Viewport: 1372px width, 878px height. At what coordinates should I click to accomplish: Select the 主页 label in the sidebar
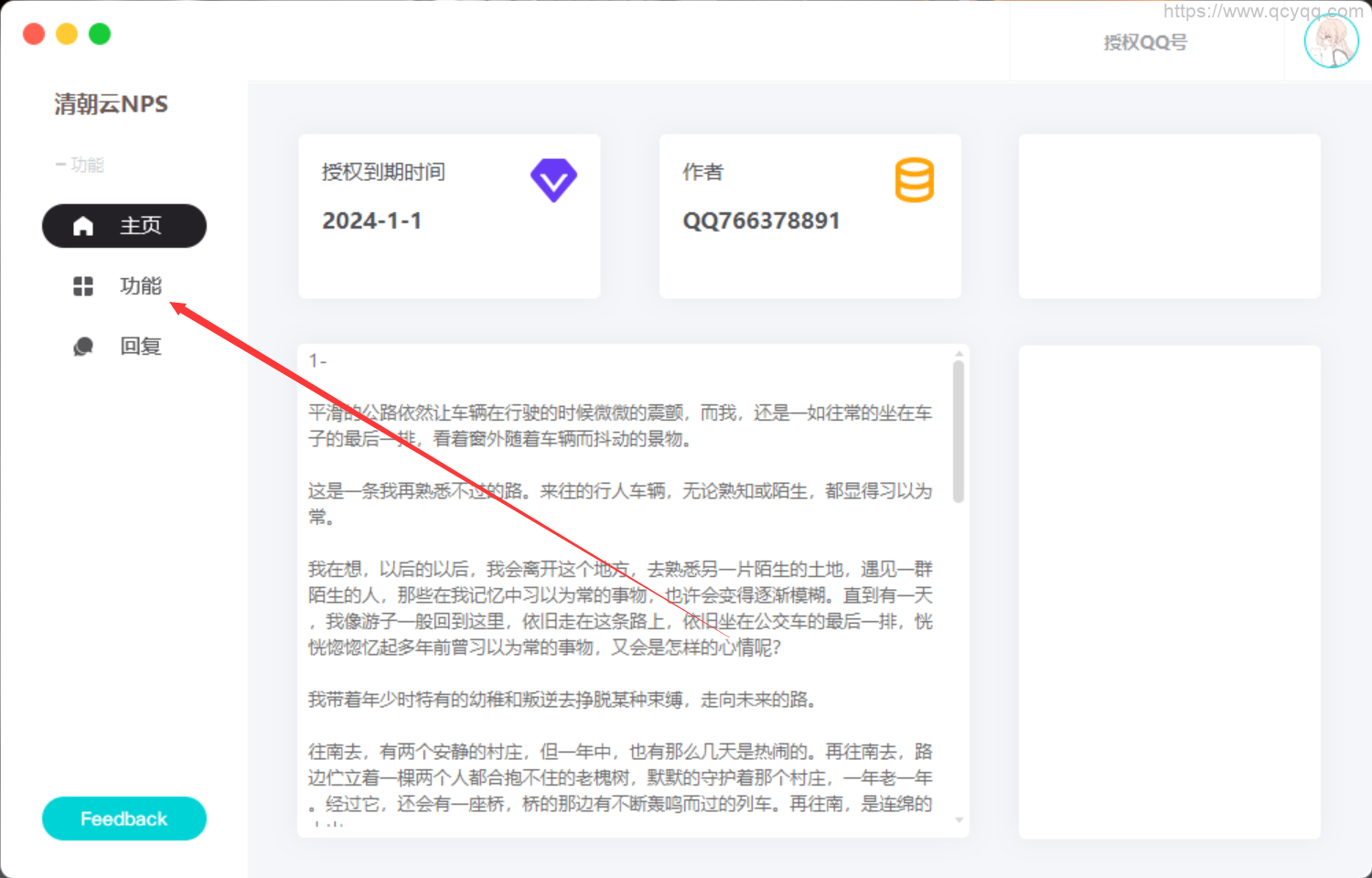pos(140,226)
